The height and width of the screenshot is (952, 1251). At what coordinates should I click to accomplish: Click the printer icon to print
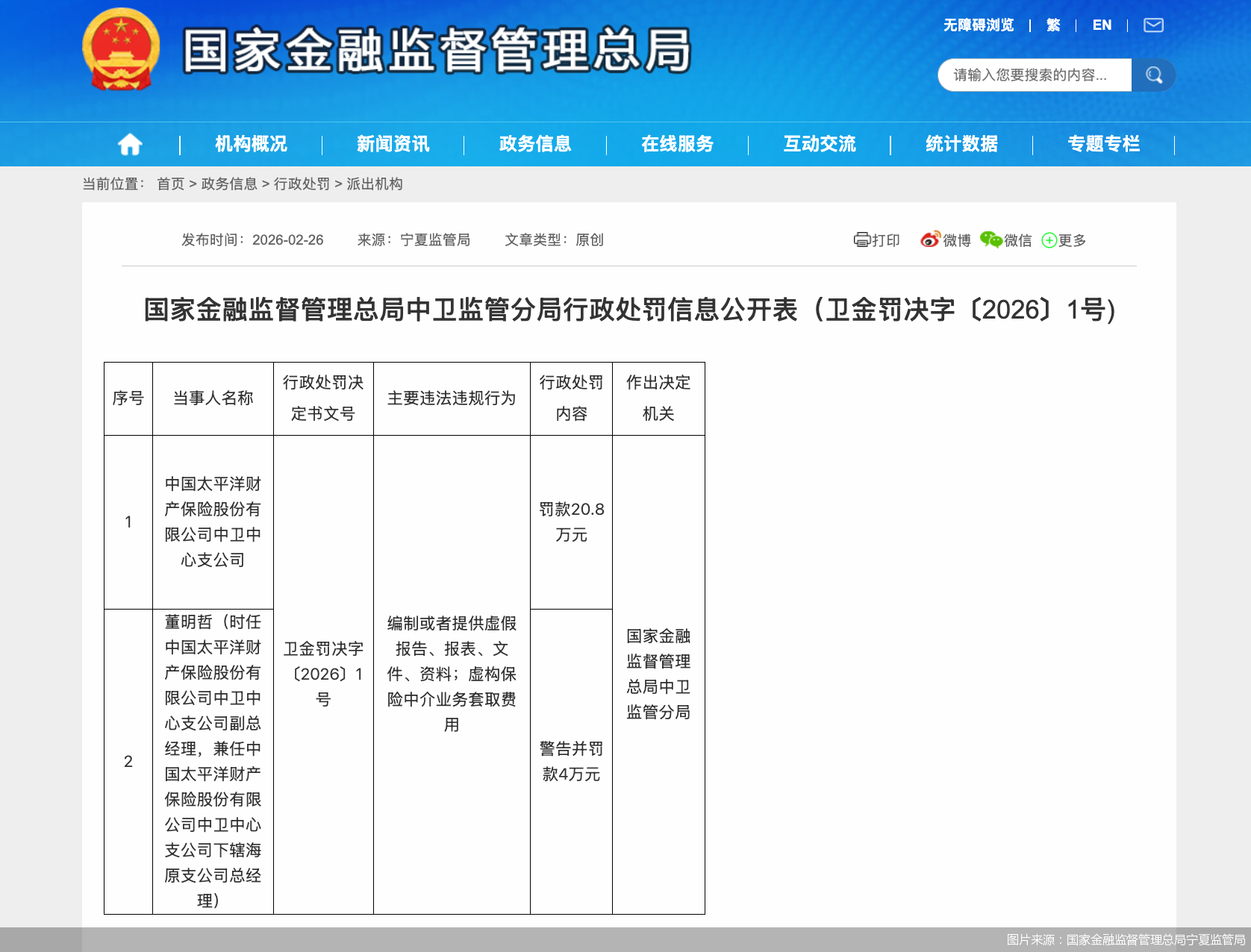(x=862, y=240)
